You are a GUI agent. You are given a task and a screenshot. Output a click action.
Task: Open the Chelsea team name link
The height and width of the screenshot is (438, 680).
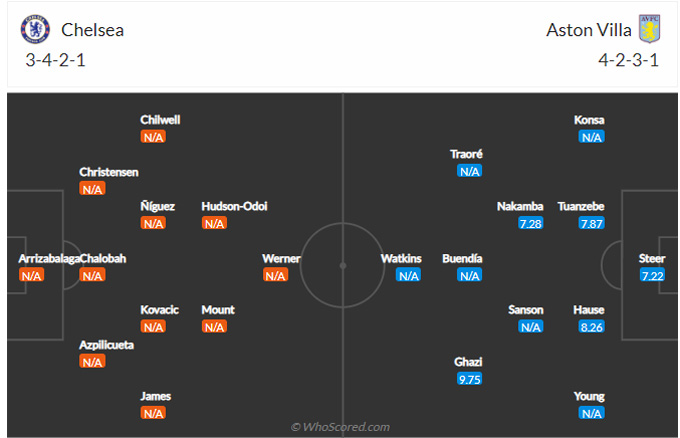92,30
